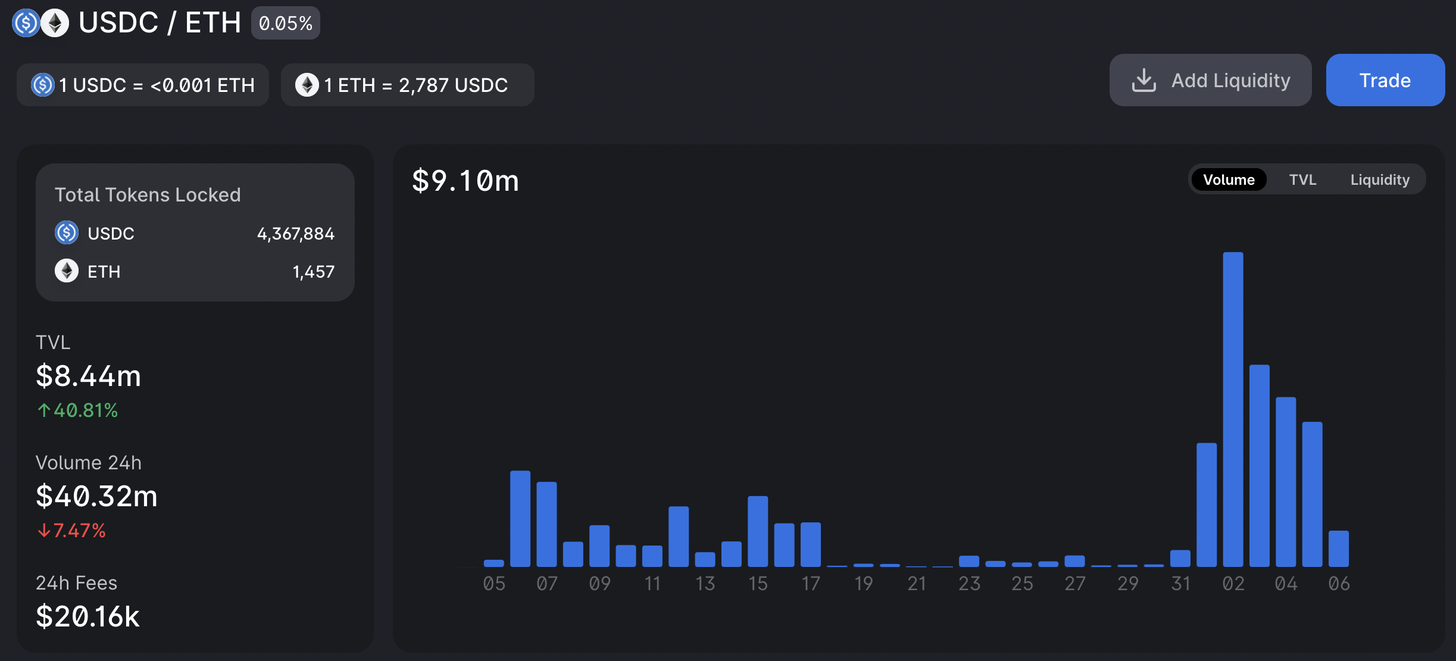Screen dimensions: 1456x661
Task: Click the small volume bar above date 31
Action: pos(1180,558)
